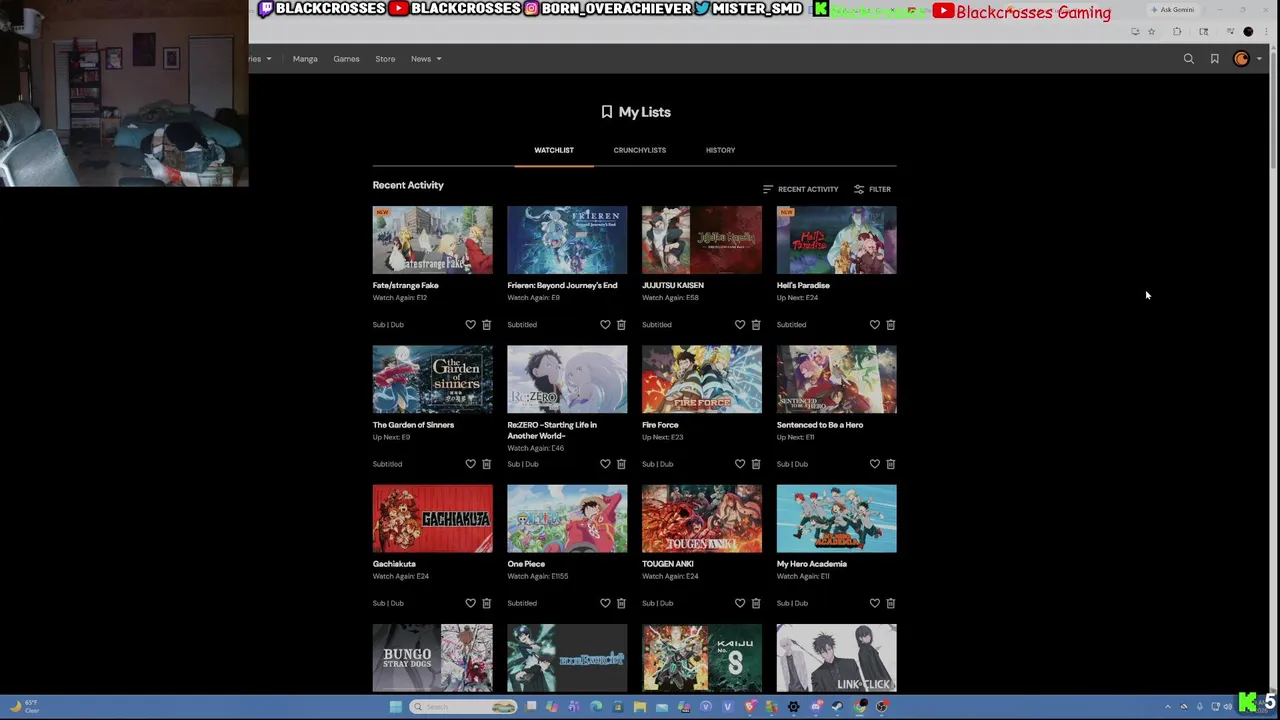Favorite The Garden of Sinners
Screen dimensions: 1280x720
(x=470, y=464)
